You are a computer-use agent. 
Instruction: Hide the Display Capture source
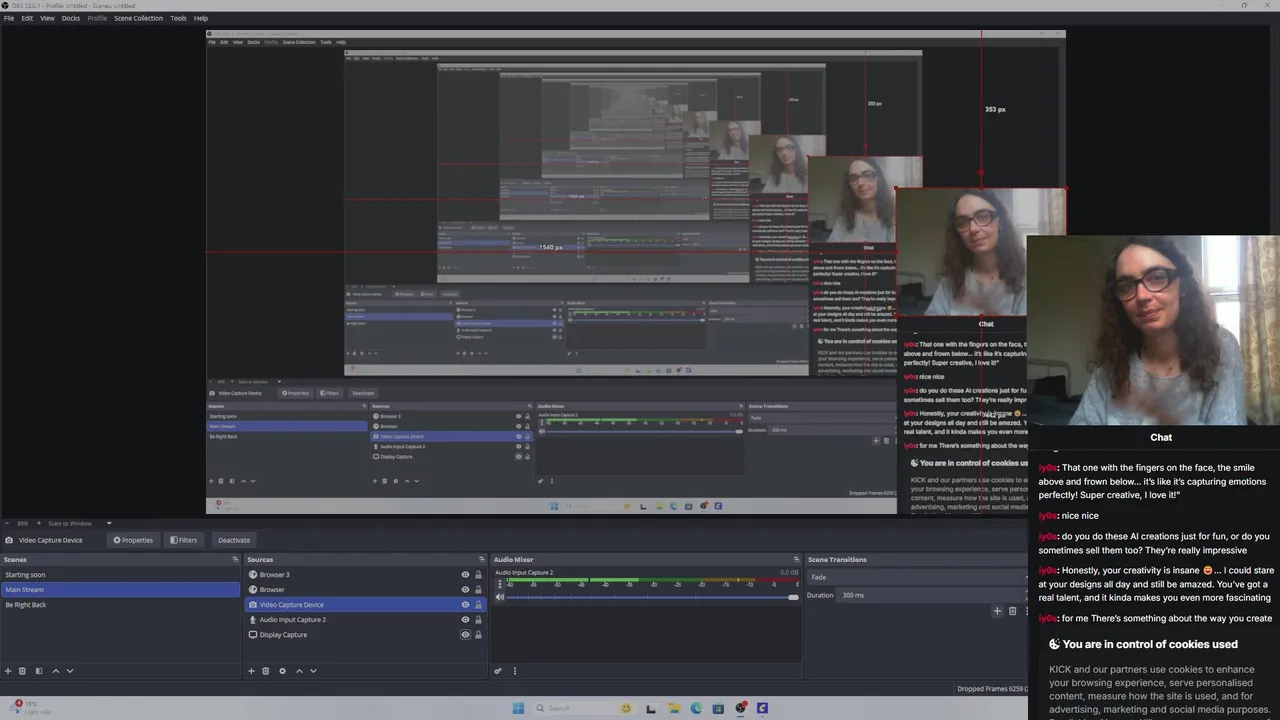coord(465,635)
